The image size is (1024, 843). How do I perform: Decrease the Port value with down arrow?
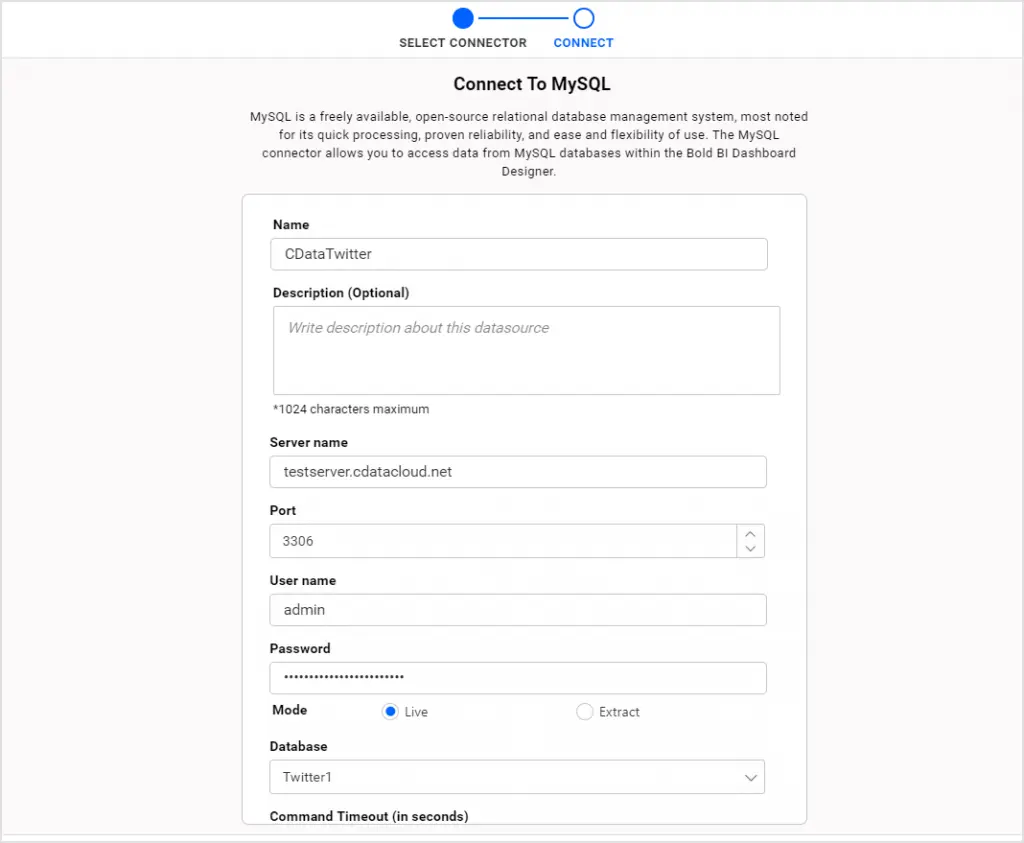[x=750, y=549]
